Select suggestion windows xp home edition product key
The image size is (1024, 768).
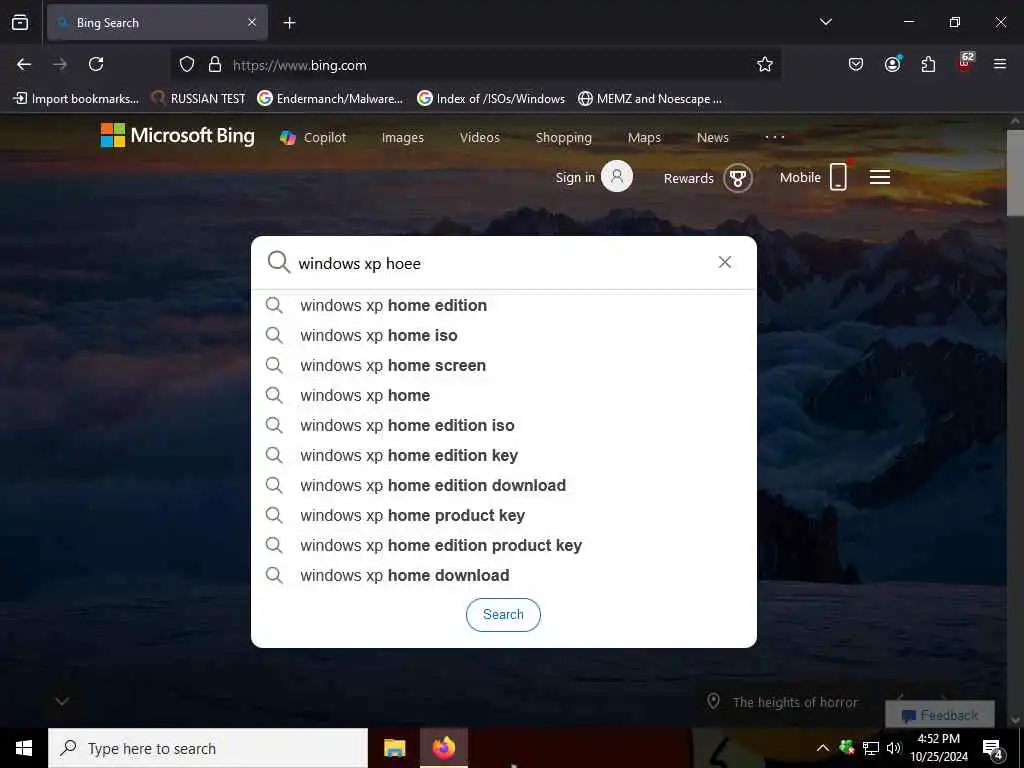[504, 545]
